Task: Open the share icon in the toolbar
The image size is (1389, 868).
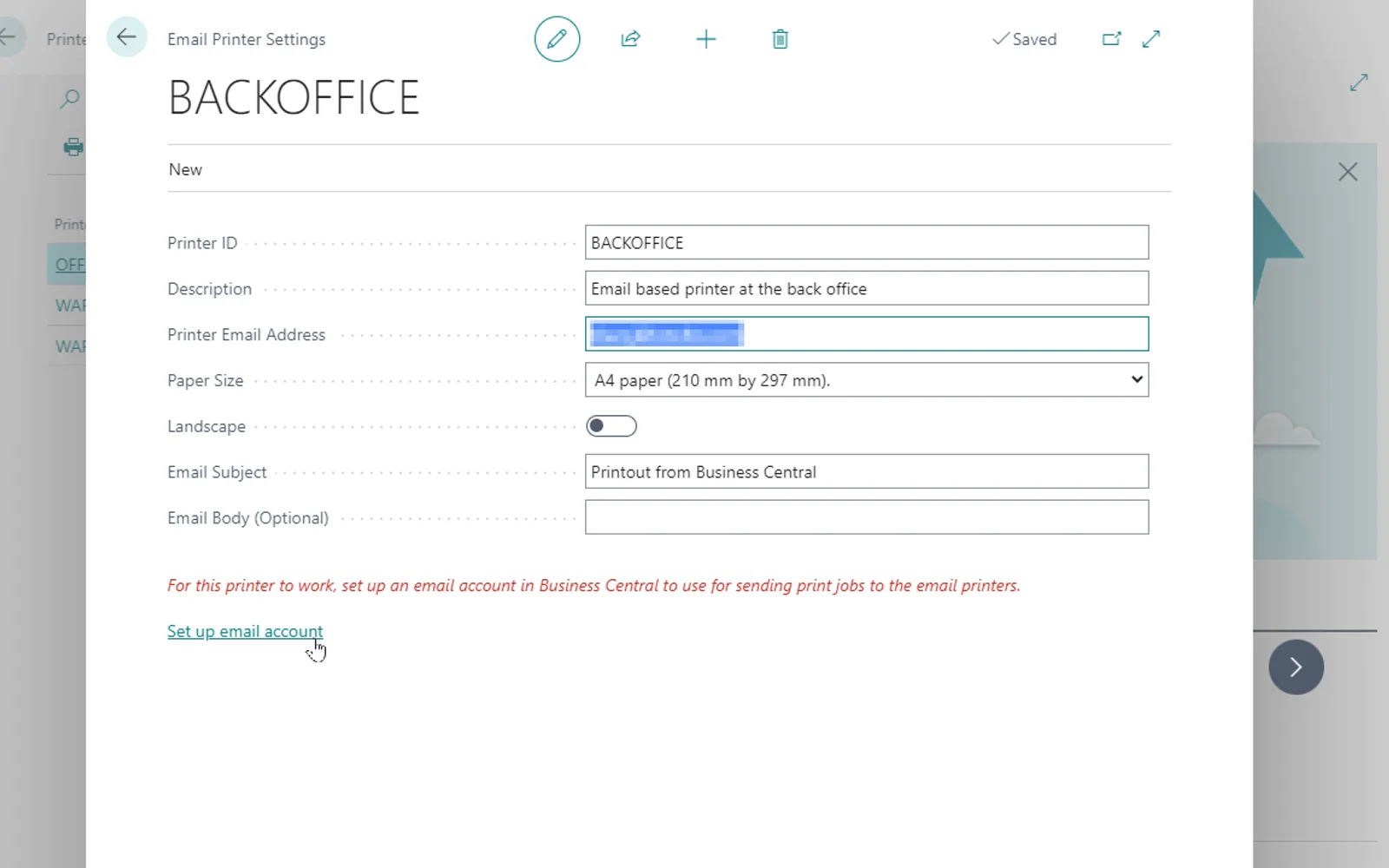Action: point(631,39)
